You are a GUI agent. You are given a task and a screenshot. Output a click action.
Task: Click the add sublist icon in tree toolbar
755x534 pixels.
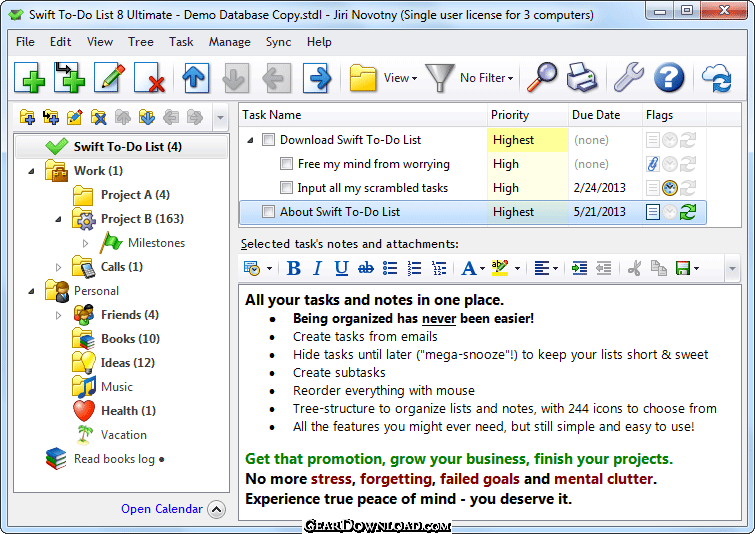click(x=51, y=117)
